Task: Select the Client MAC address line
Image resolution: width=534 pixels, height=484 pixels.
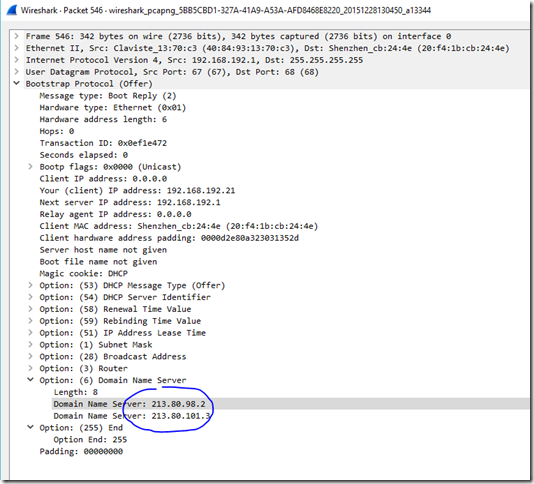Action: coord(179,226)
